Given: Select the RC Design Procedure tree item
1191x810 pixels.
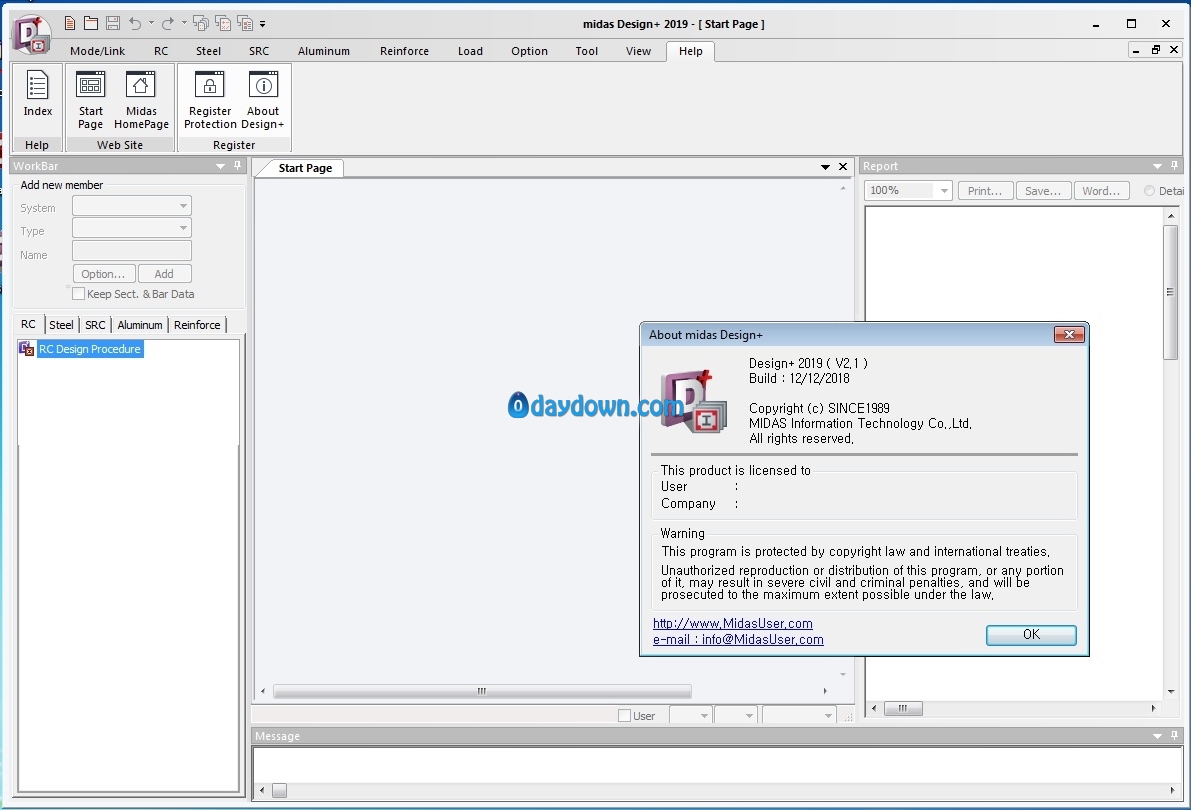Looking at the screenshot, I should (x=90, y=349).
